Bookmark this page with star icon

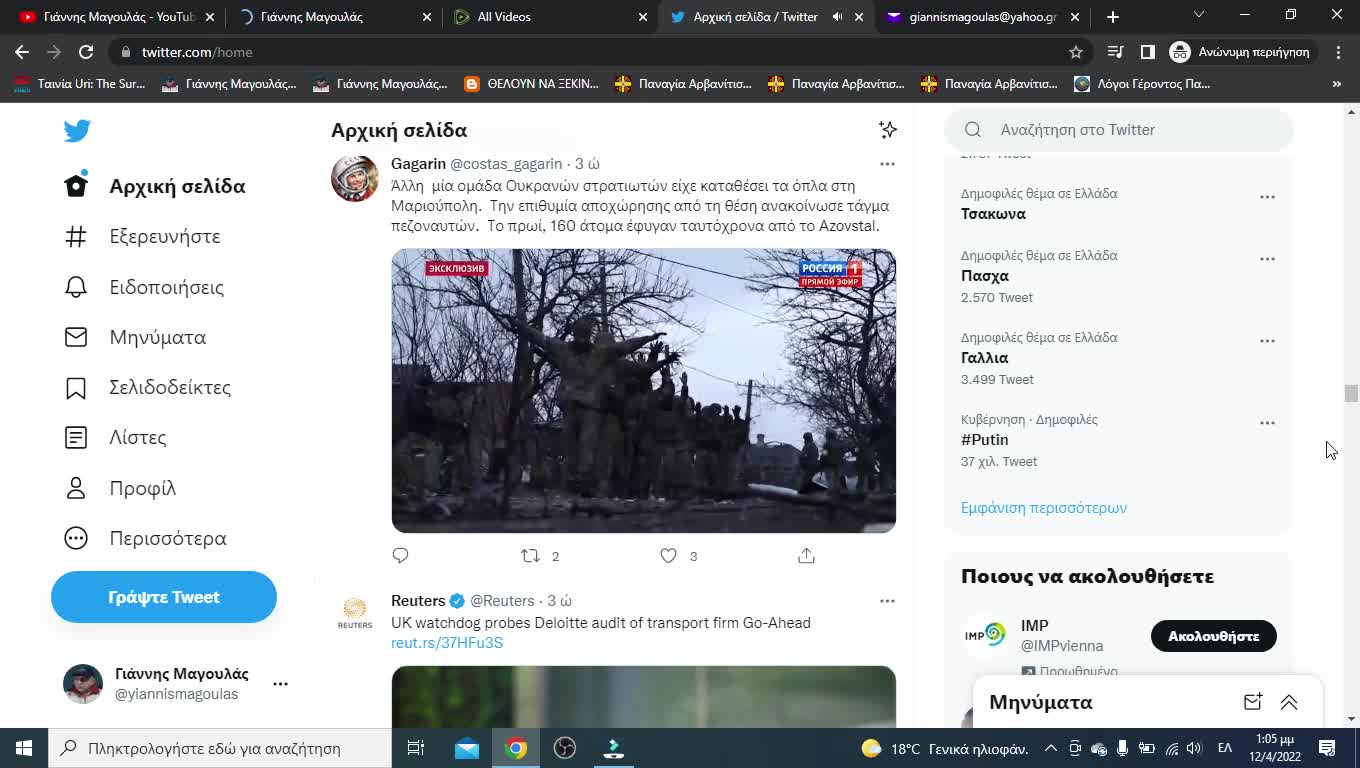coord(1076,52)
